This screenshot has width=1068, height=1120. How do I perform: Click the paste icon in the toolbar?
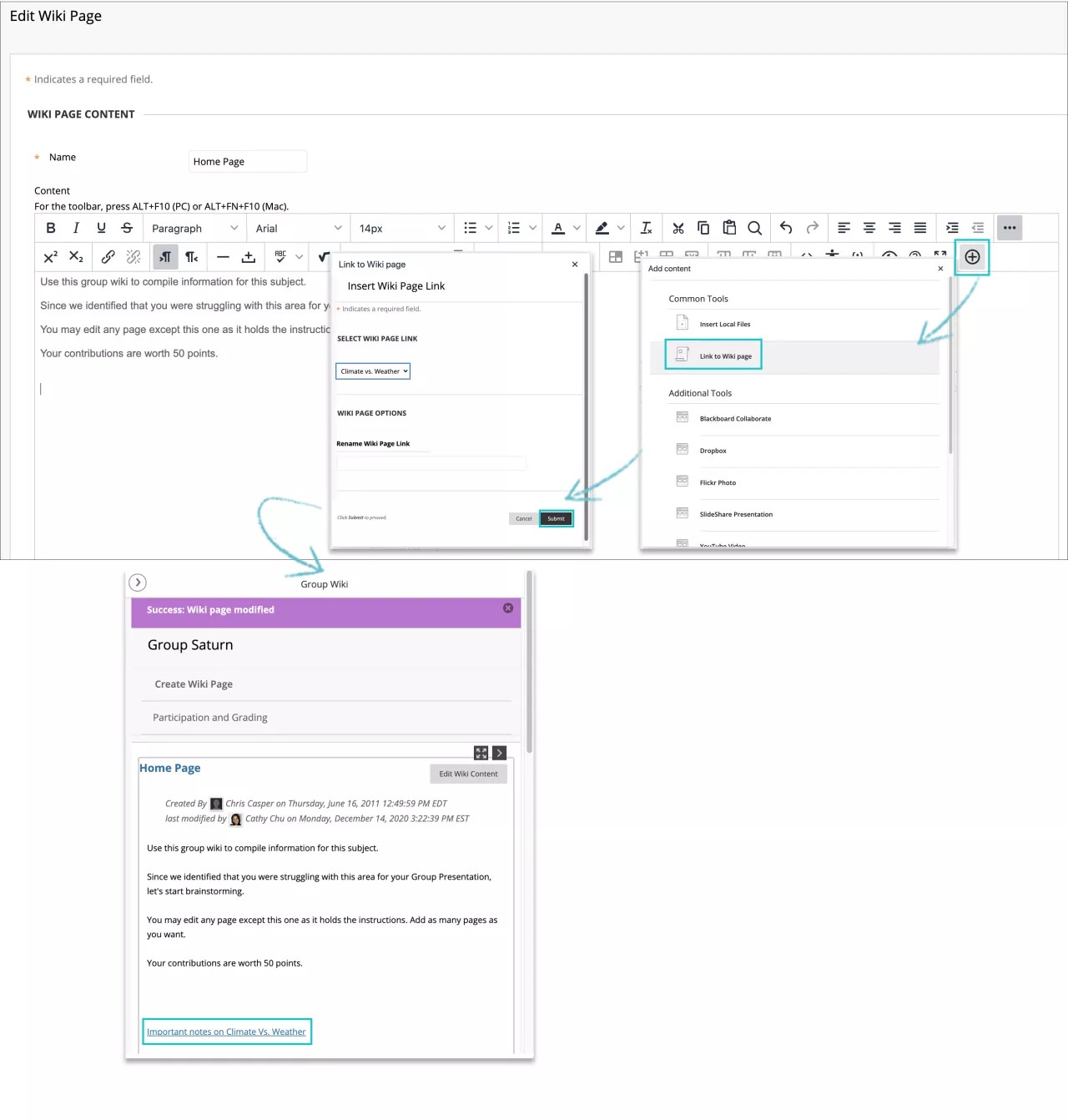click(x=729, y=227)
